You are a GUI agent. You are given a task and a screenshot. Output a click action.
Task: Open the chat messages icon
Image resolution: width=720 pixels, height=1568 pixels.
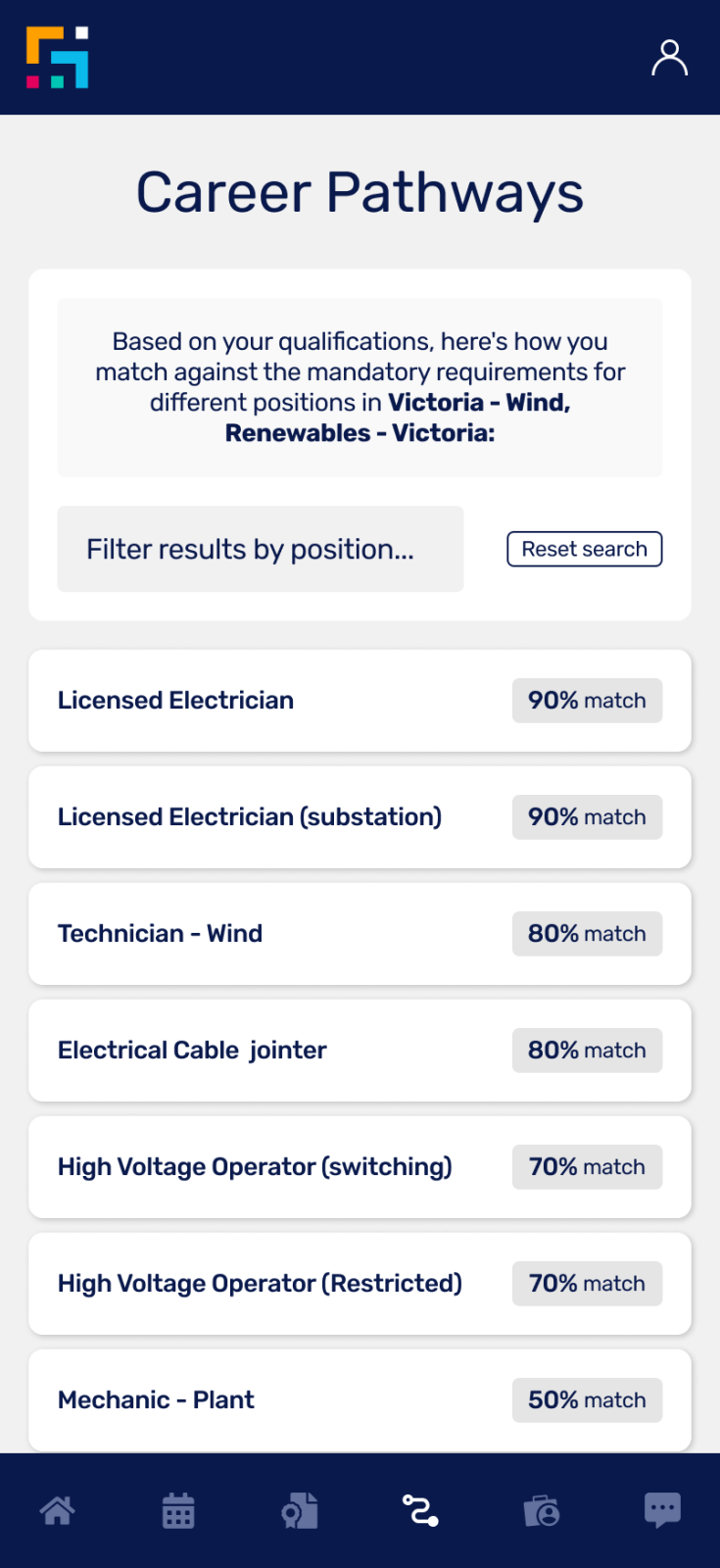click(662, 1510)
